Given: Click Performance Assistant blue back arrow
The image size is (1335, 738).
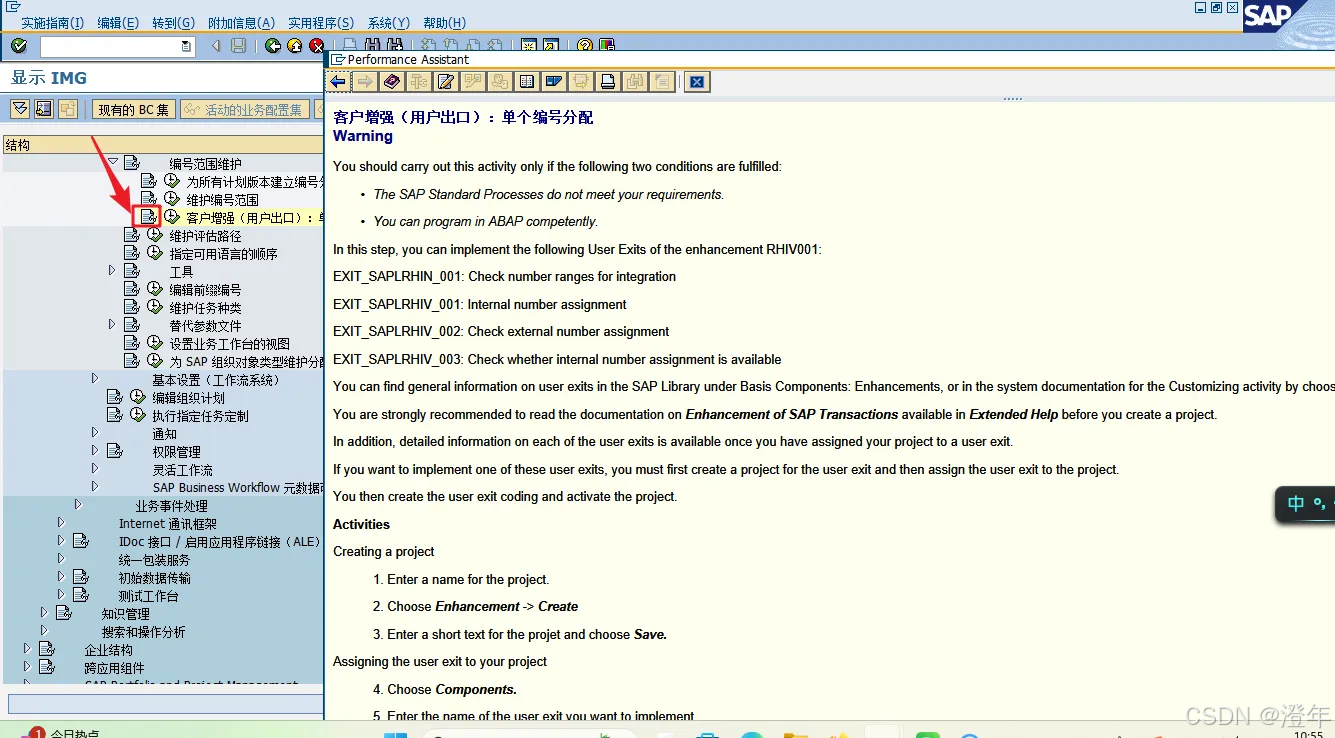Looking at the screenshot, I should tap(339, 82).
